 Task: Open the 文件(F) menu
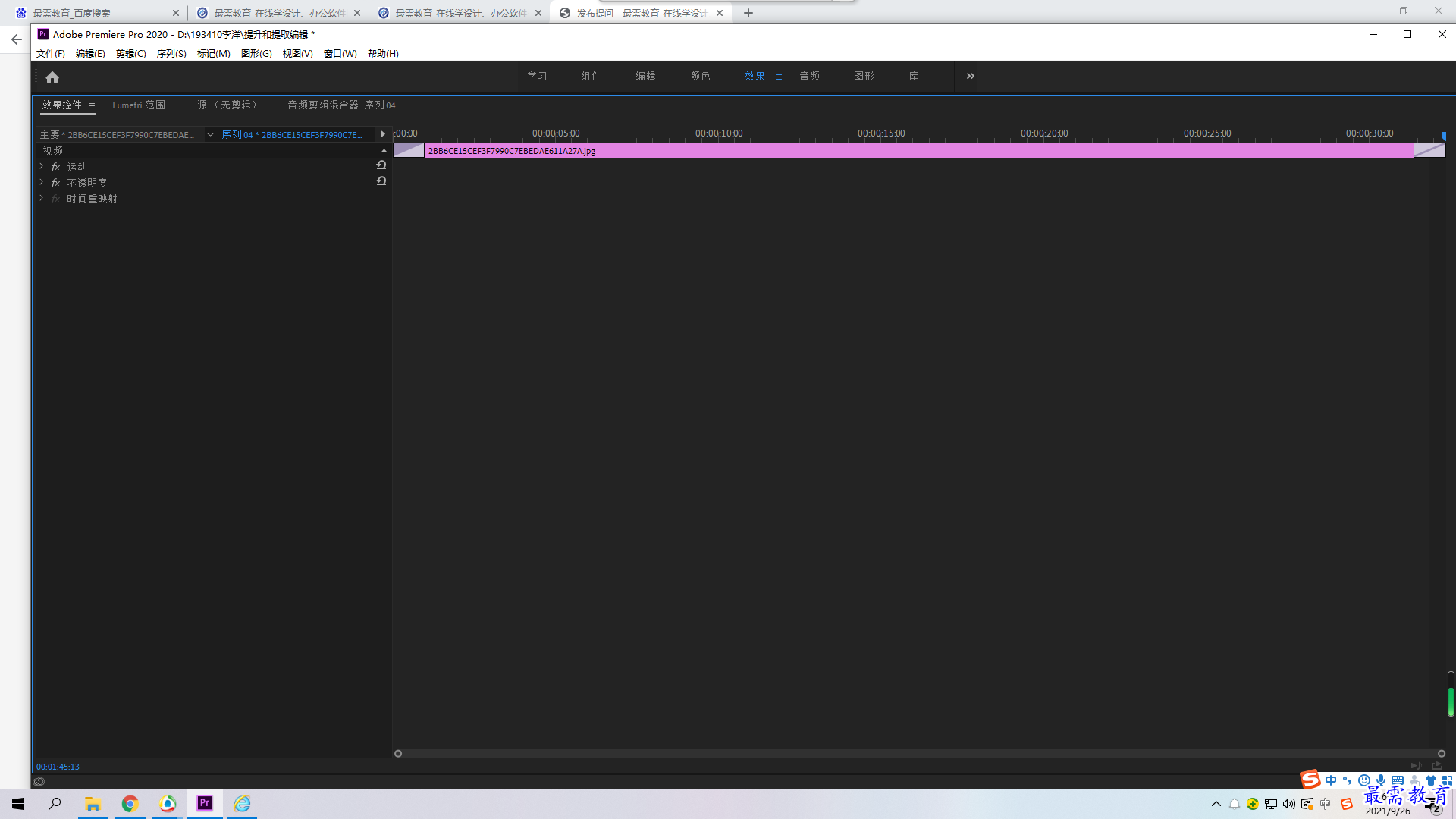tap(51, 54)
